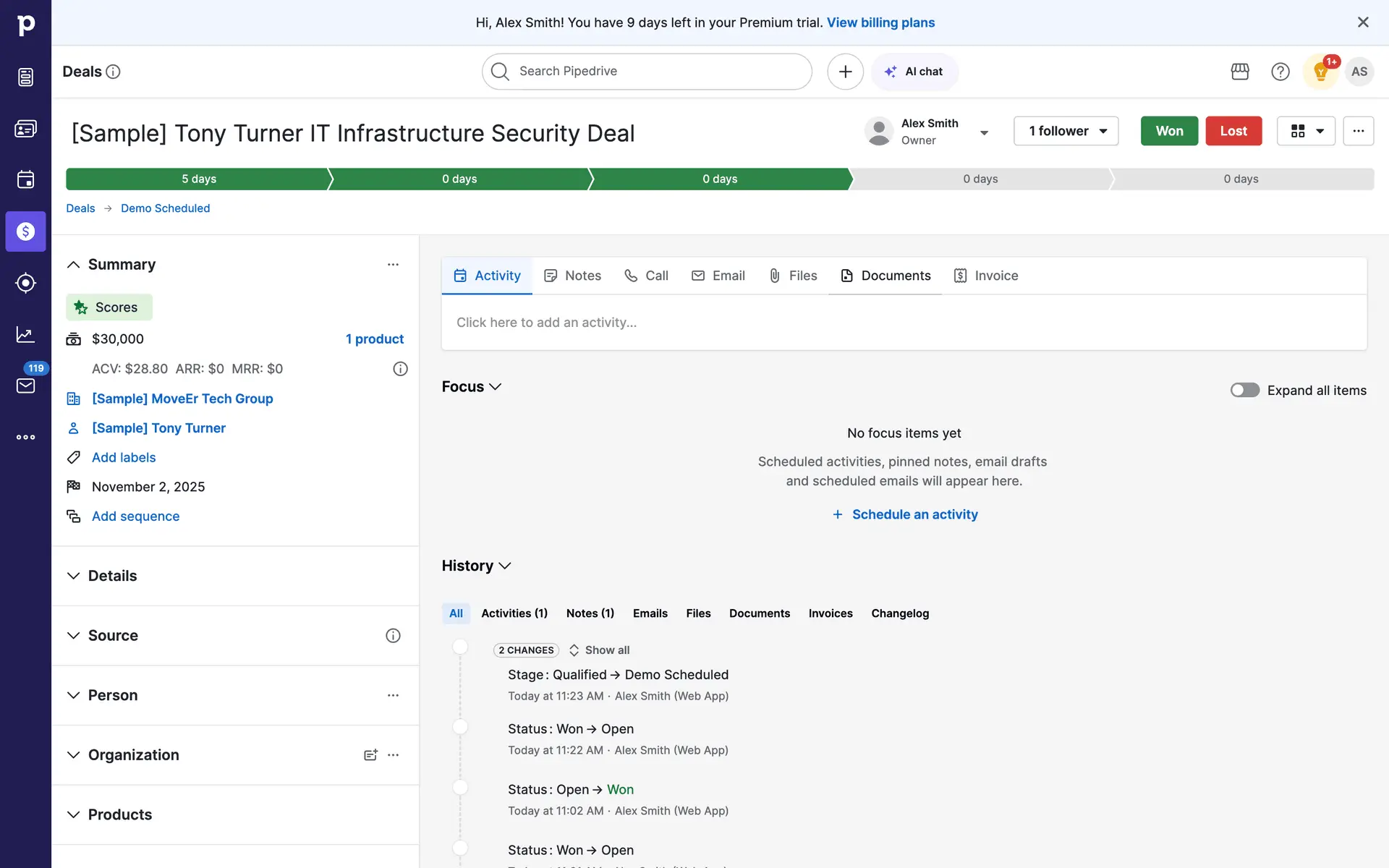Image resolution: width=1389 pixels, height=868 pixels.
Task: Open the Insights chart sidebar icon
Action: tap(25, 334)
